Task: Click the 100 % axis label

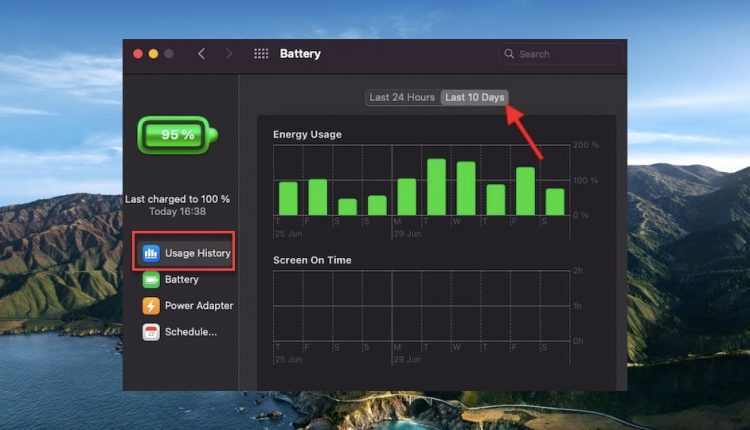Action: click(586, 180)
